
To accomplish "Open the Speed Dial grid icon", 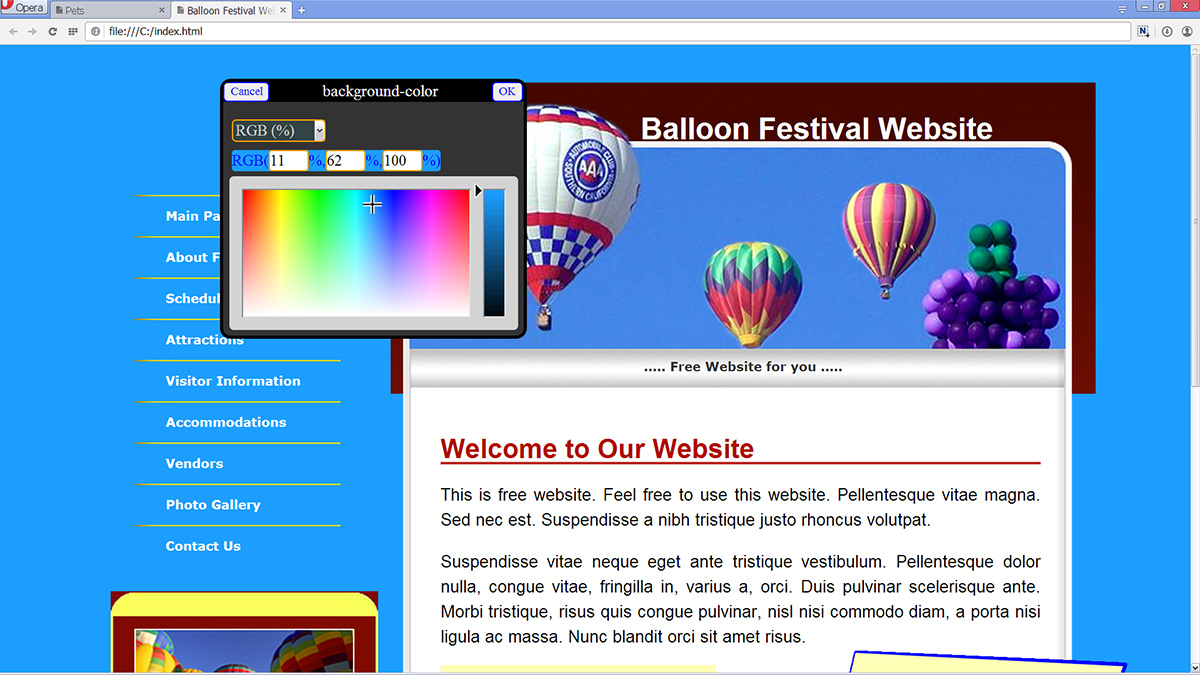I will [73, 32].
